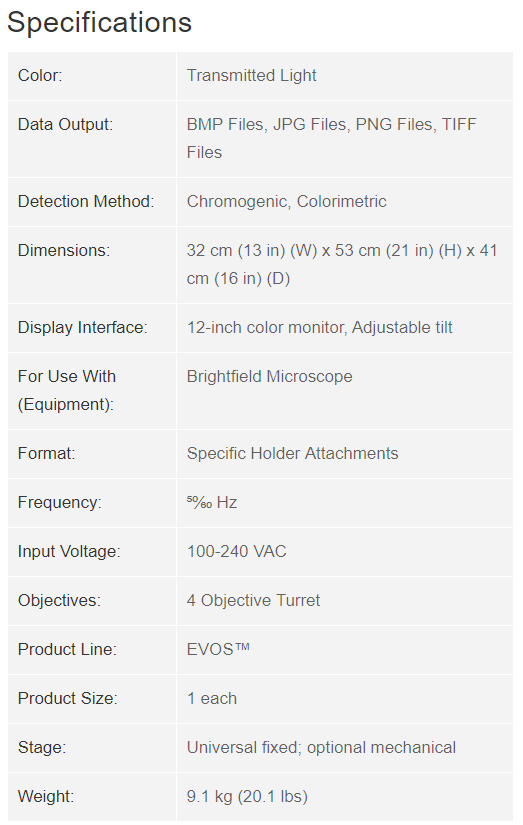Select the Format label cell
Viewport: 523px width, 825px height.
92,454
